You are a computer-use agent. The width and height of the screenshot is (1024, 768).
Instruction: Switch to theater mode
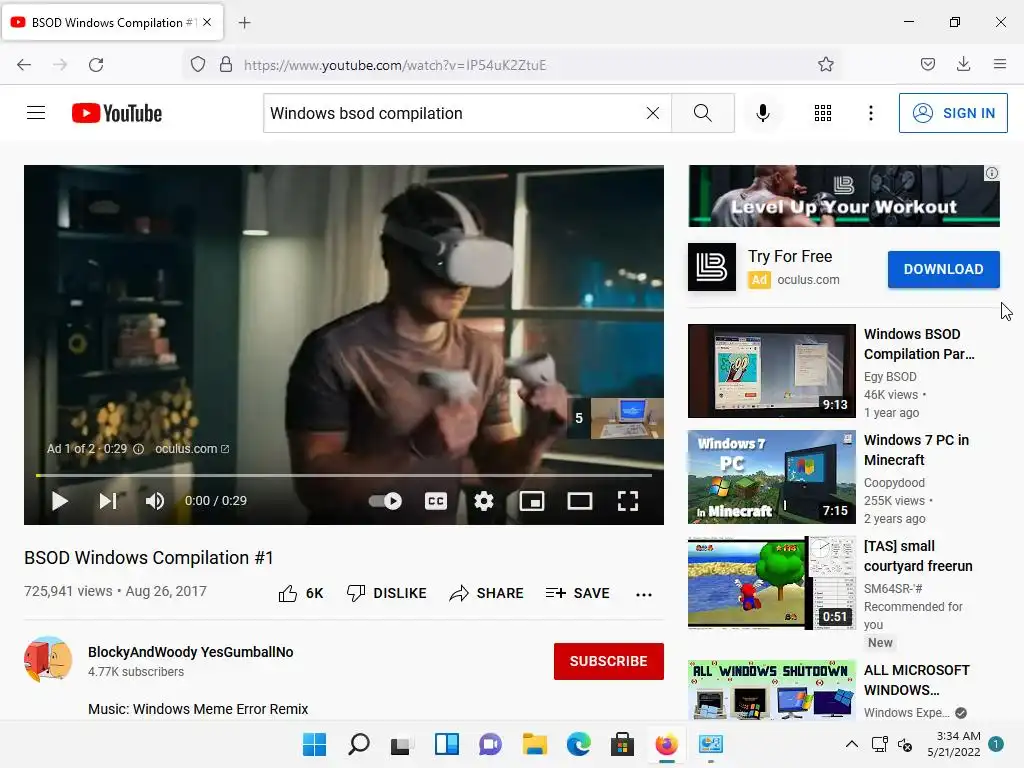[x=580, y=501]
